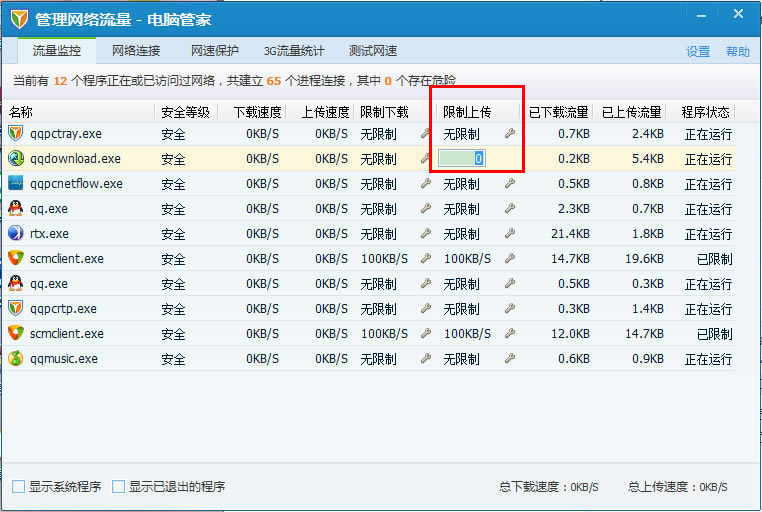Sort by the 已上传流量 column header

630,112
